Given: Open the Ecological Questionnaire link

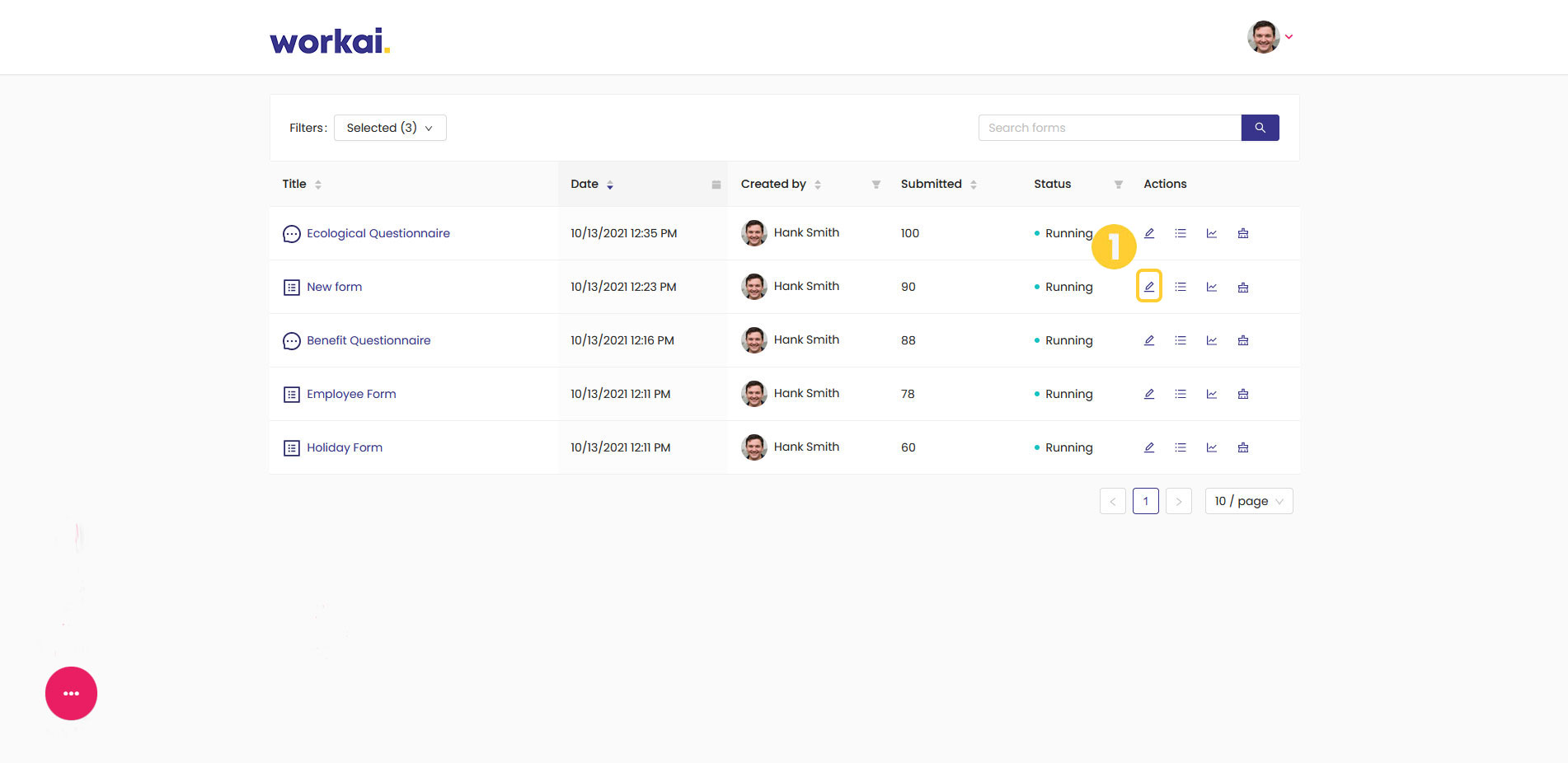Looking at the screenshot, I should coord(378,233).
